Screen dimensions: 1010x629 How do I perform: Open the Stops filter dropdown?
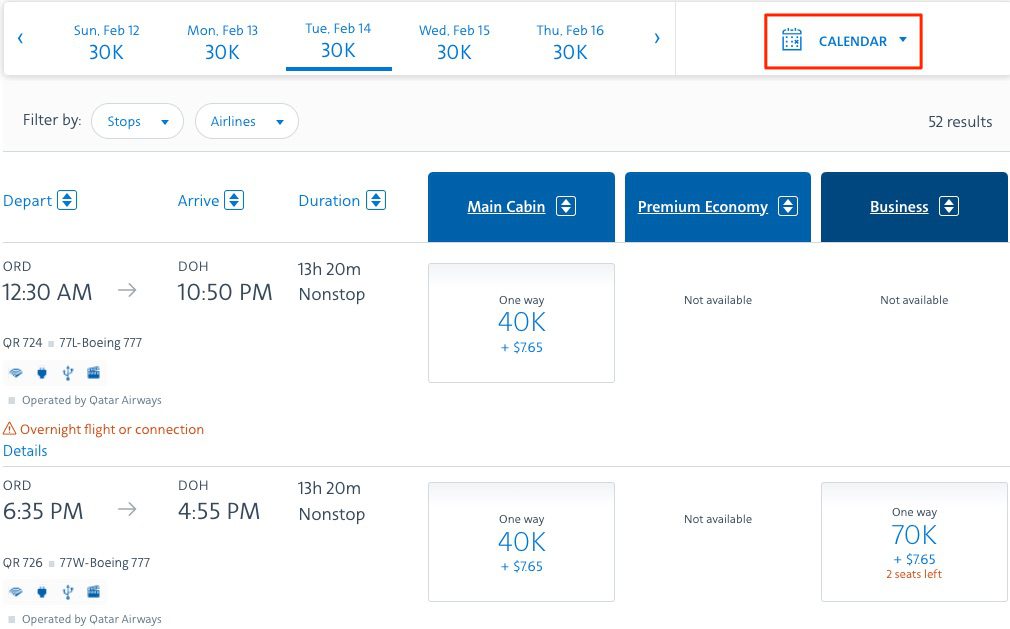click(x=137, y=120)
